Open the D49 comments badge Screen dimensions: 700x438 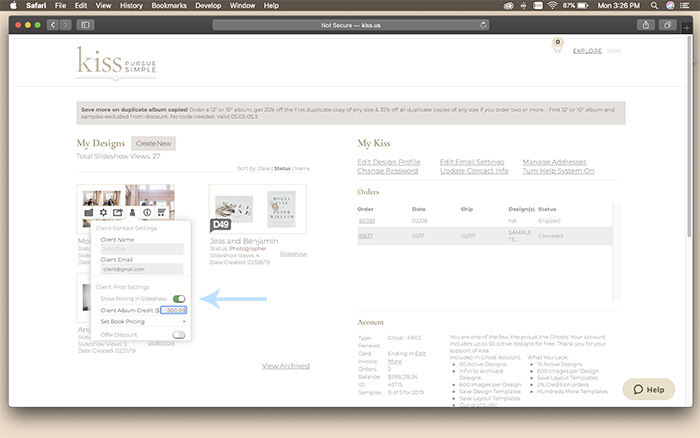(x=221, y=225)
